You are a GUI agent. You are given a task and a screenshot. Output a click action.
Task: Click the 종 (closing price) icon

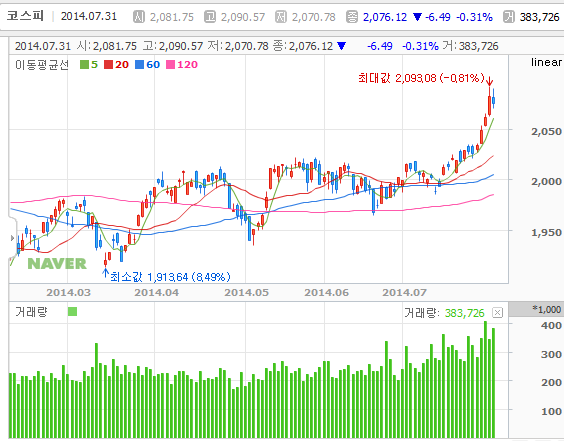pyautogui.click(x=352, y=17)
